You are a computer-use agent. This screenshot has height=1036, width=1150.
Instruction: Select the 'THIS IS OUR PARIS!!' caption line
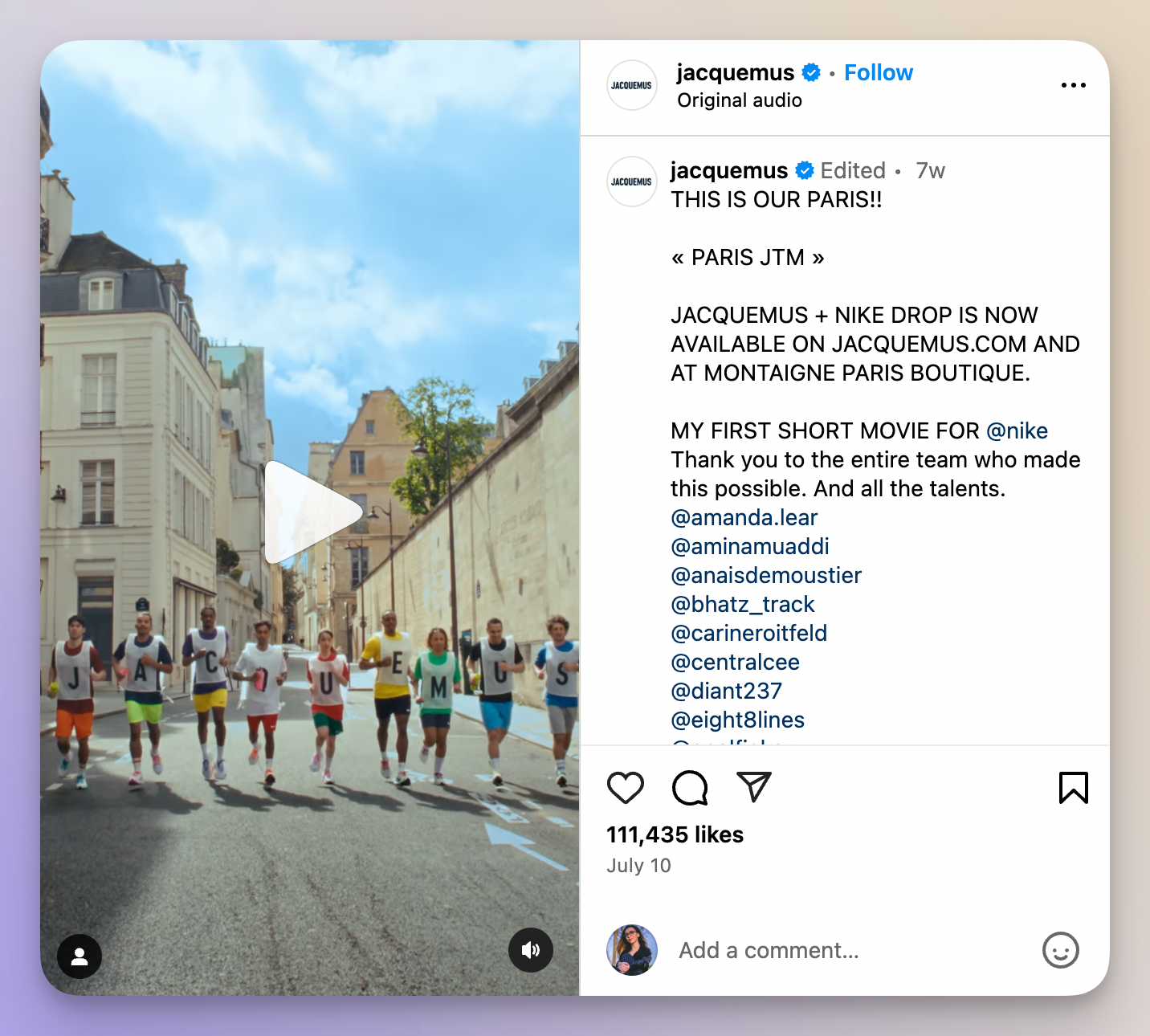click(777, 199)
